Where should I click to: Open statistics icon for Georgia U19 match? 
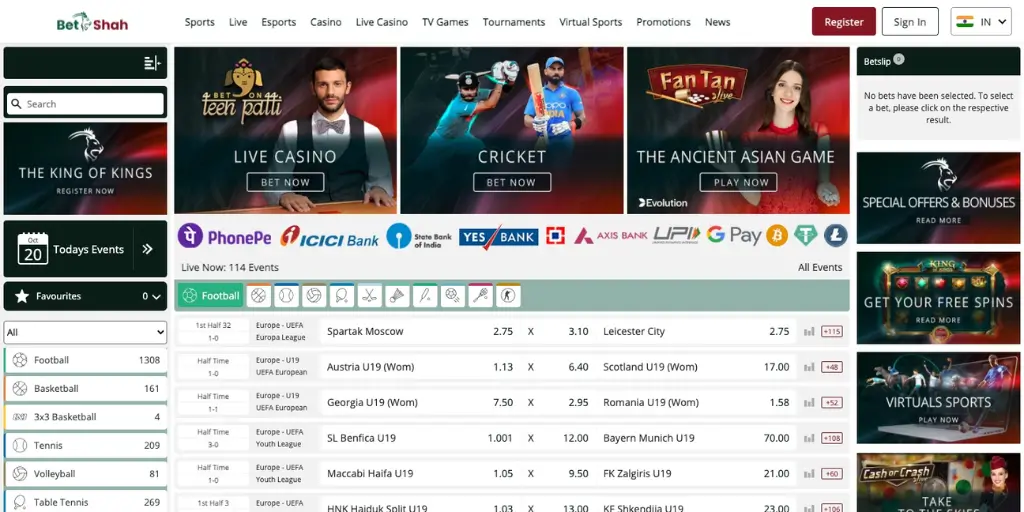(x=809, y=403)
